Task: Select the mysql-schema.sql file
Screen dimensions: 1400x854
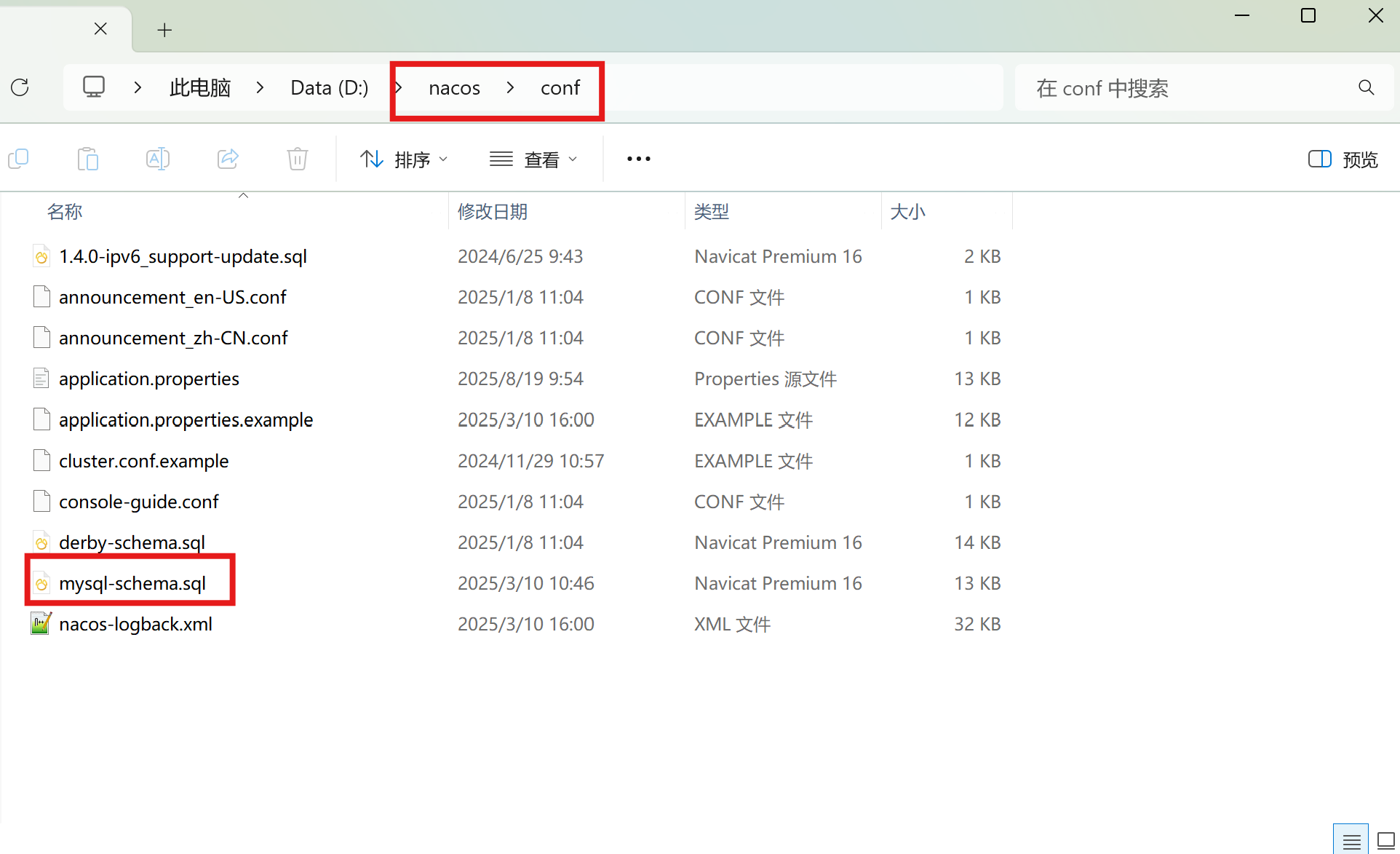Action: (x=132, y=583)
